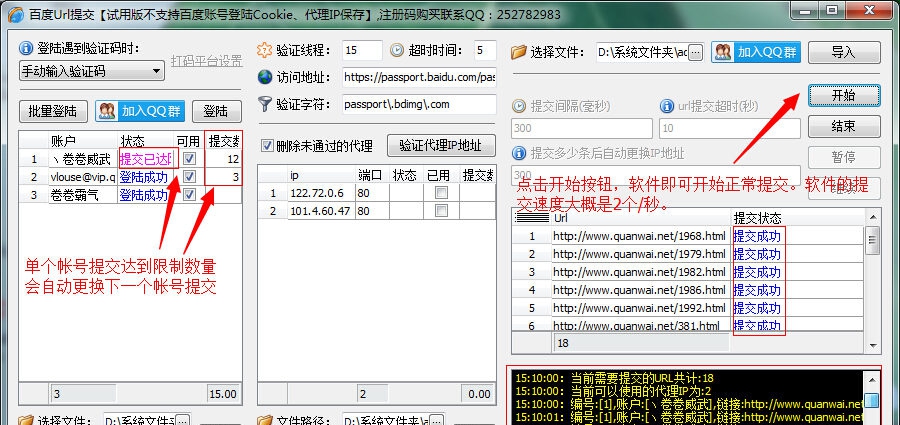Click 端口 column header in proxy table
Screen dimensions: 900x425
click(373, 175)
